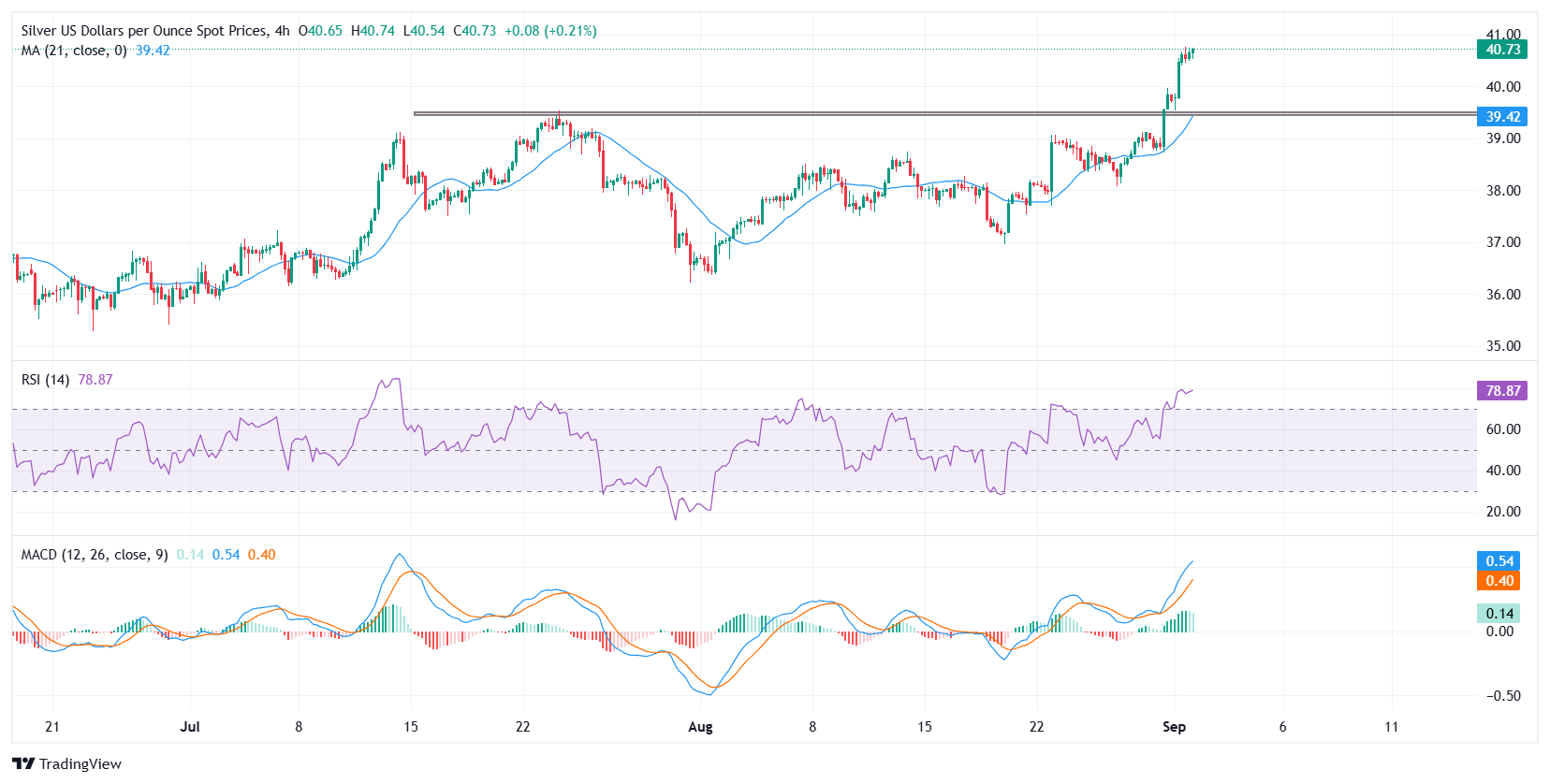Click the Aug label on time axis
Image resolution: width=1550 pixels, height=784 pixels.
[700, 727]
